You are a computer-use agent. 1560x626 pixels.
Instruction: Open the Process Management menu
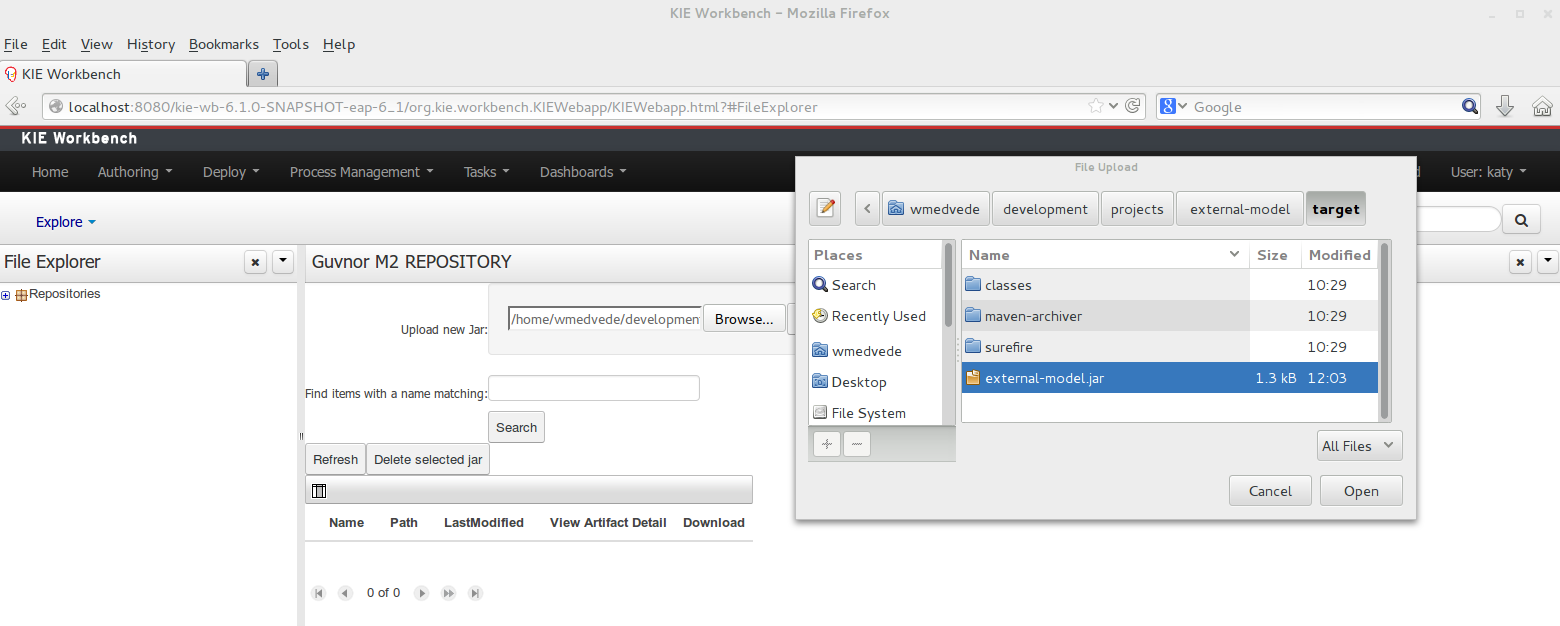pyautogui.click(x=361, y=172)
